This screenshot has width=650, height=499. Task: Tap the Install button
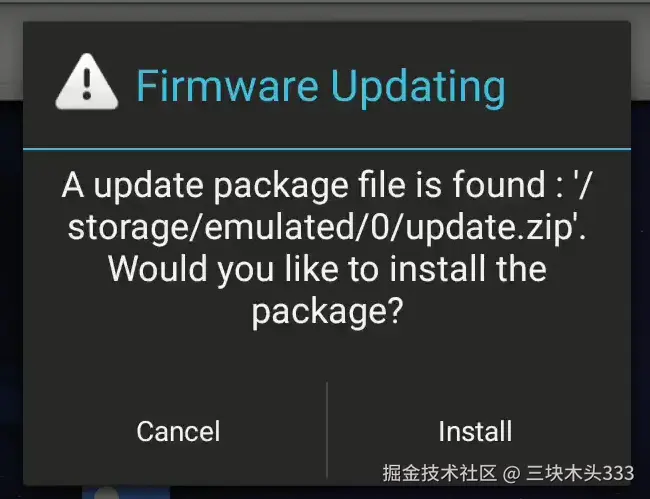pos(475,431)
